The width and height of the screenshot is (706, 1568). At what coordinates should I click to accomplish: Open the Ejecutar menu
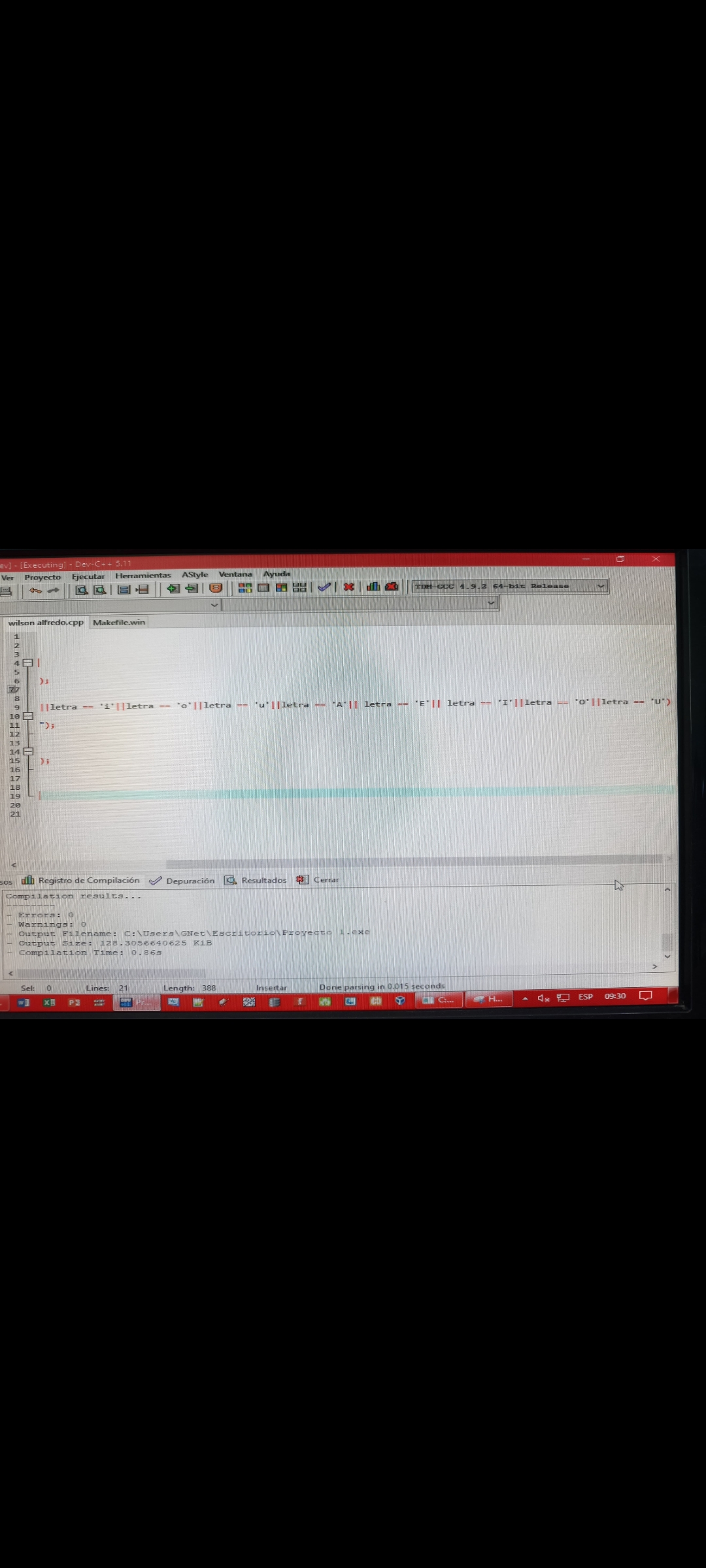[x=88, y=576]
